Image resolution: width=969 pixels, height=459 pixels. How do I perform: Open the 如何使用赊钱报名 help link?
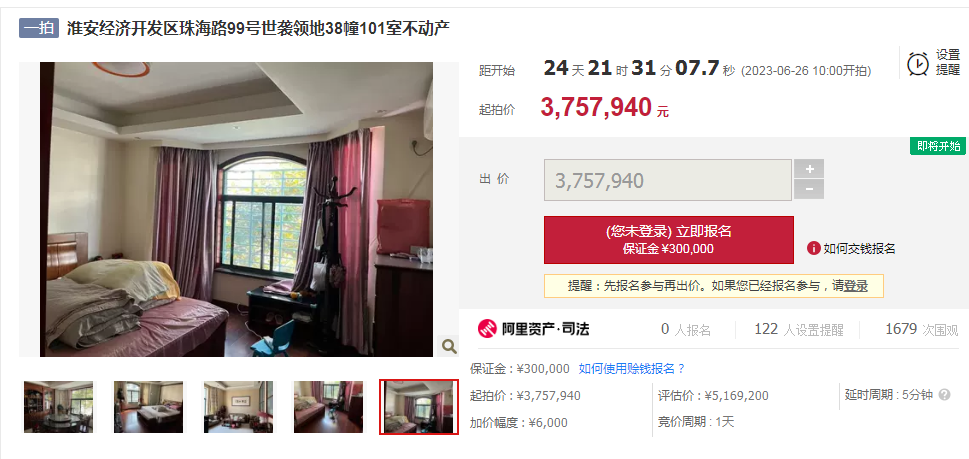coord(632,369)
